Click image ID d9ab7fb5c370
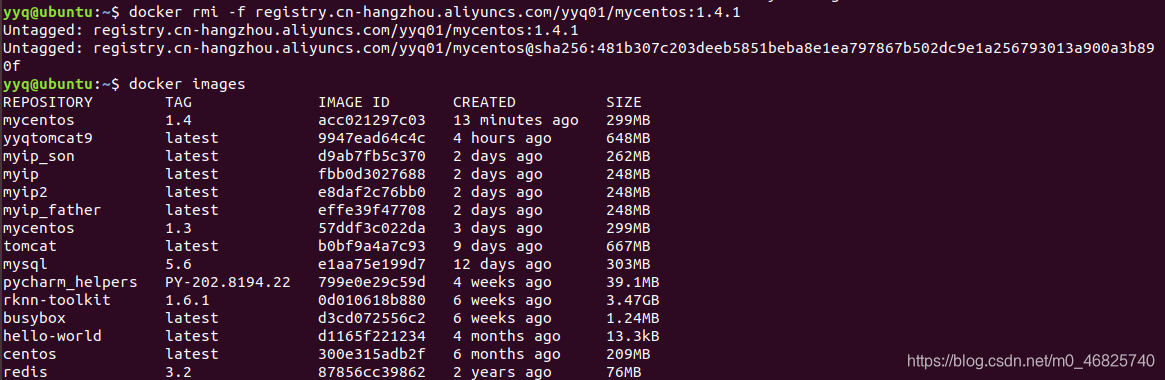1165x380 pixels. (371, 155)
